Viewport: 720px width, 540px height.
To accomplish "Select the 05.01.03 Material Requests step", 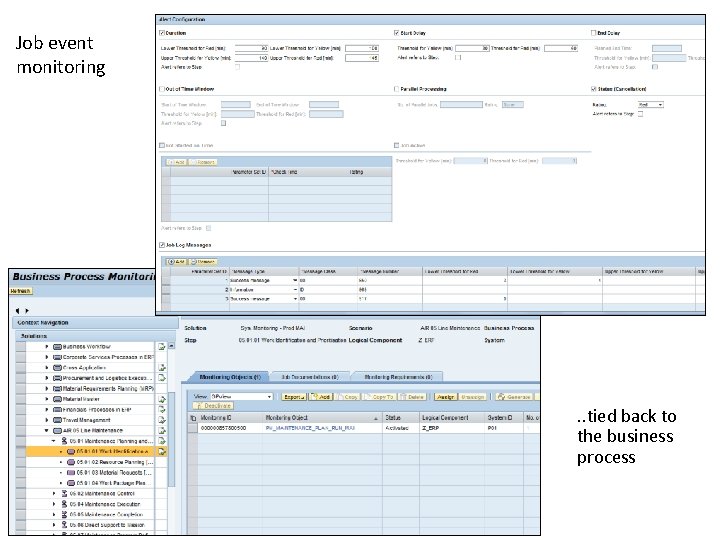I will (114, 472).
